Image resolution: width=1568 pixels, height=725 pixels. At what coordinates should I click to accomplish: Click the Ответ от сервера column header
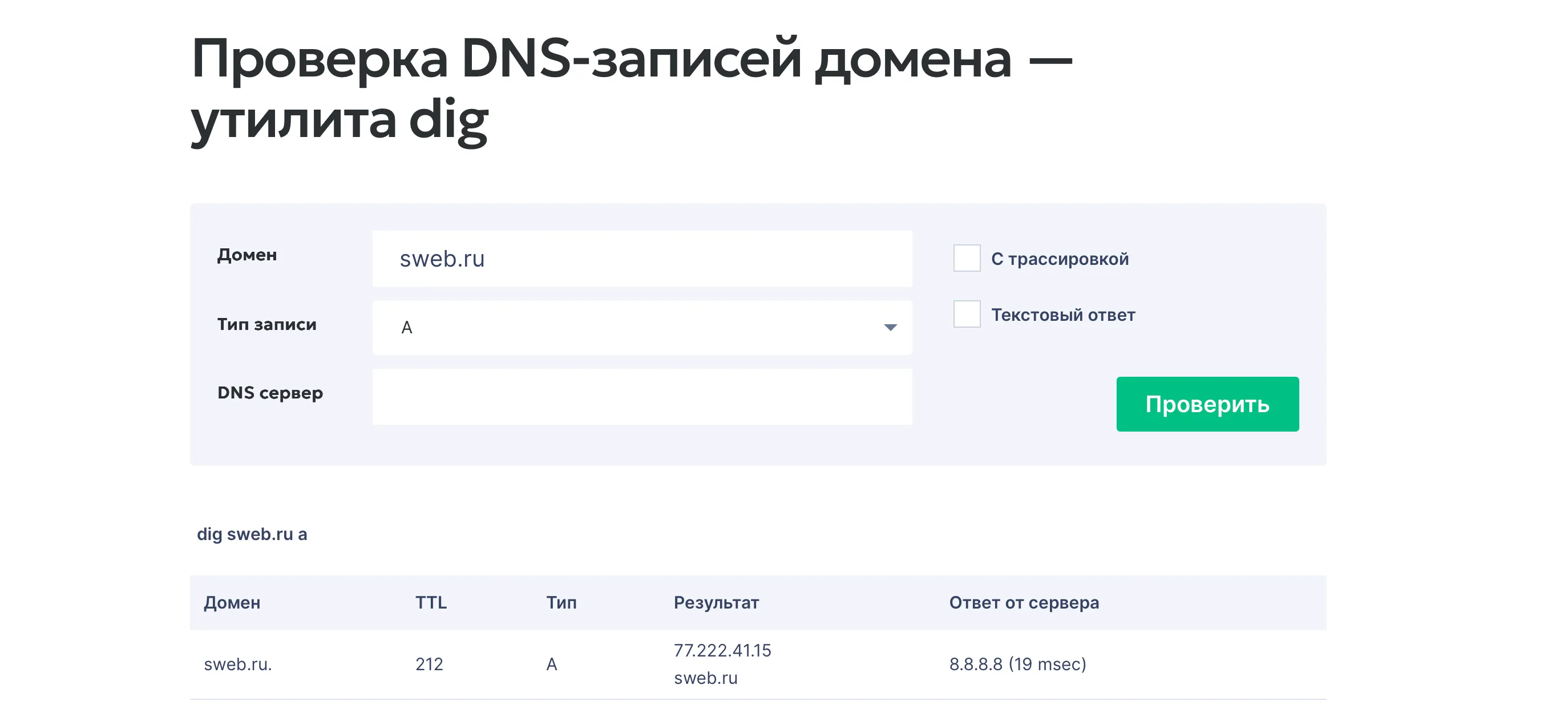(1024, 603)
